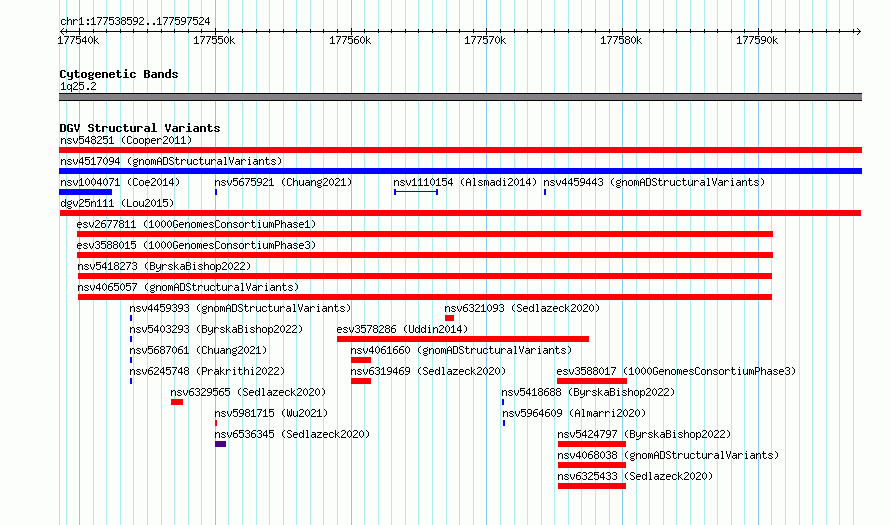Viewport: 890px width, 525px height.
Task: Open nsv5675921 (Chuang2021) variant label
Action: [283, 182]
